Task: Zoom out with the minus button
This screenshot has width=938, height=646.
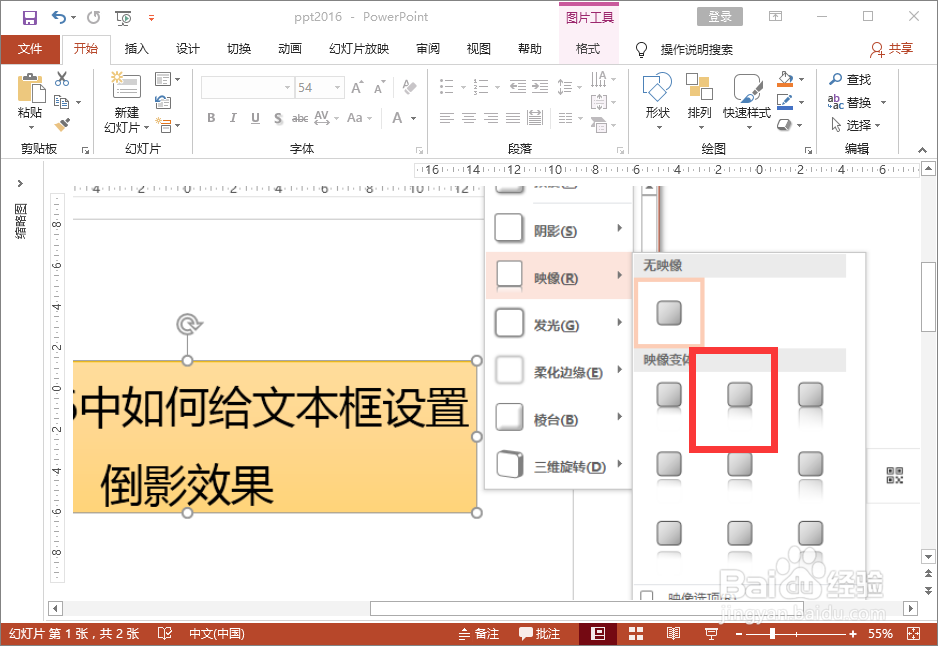Action: point(739,633)
